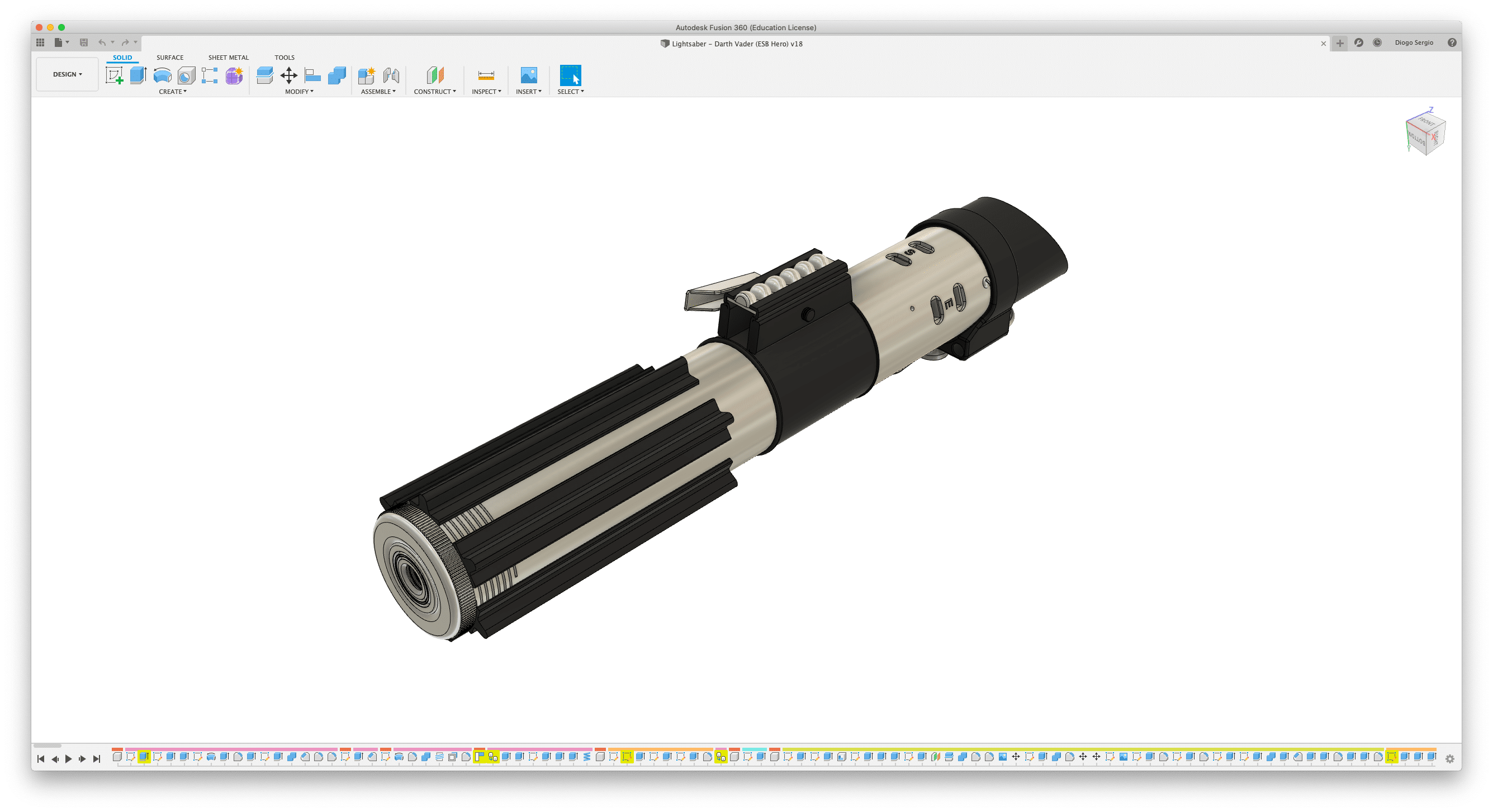This screenshot has width=1493, height=812.
Task: Jump timeline to the end
Action: (96, 759)
